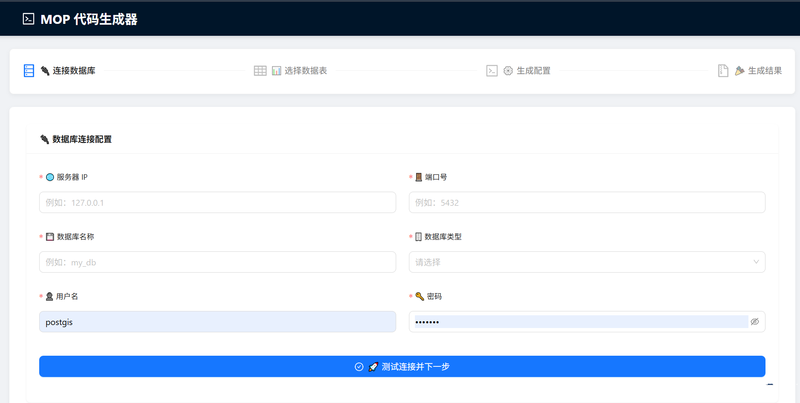This screenshot has height=403, width=800.
Task: Click the gear emoji beside 生成配置
Action: coord(508,71)
